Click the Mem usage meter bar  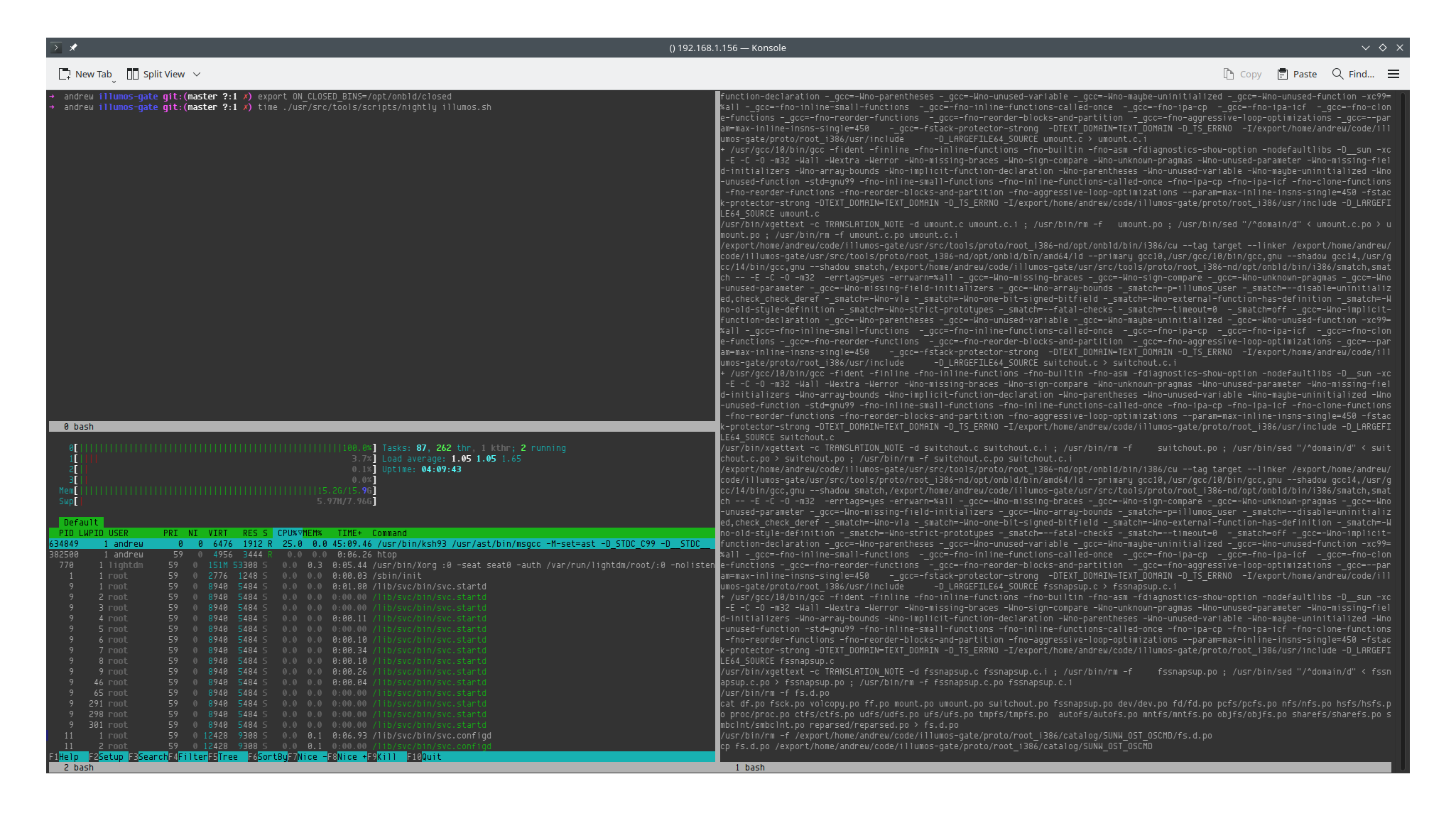click(x=217, y=491)
